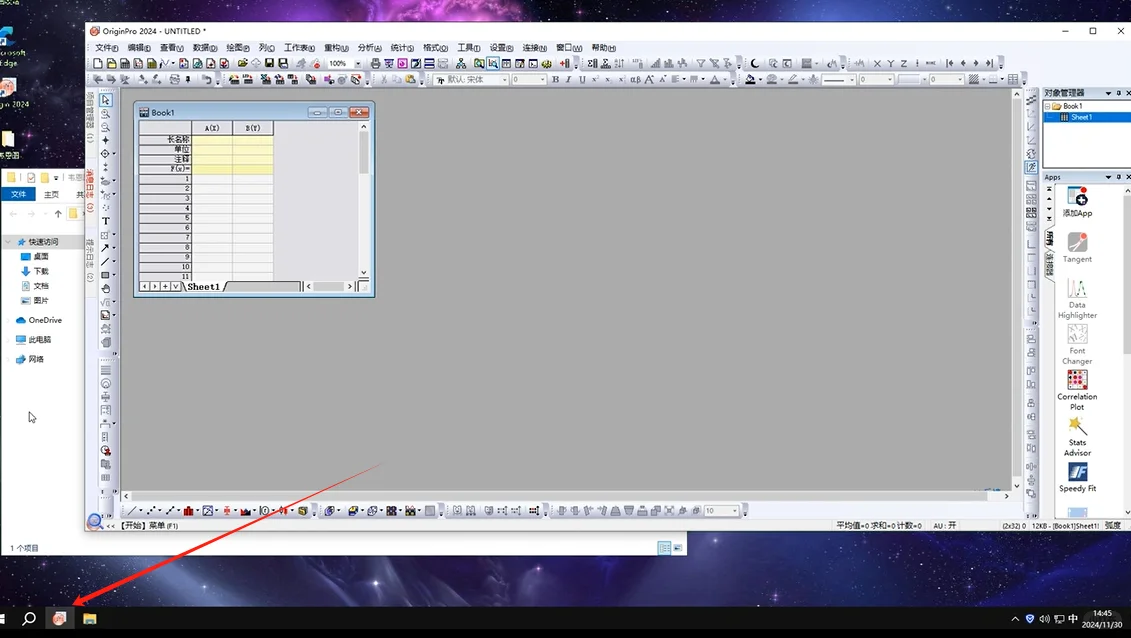
Task: Open the Apps panel dropdown arrow
Action: point(1108,177)
